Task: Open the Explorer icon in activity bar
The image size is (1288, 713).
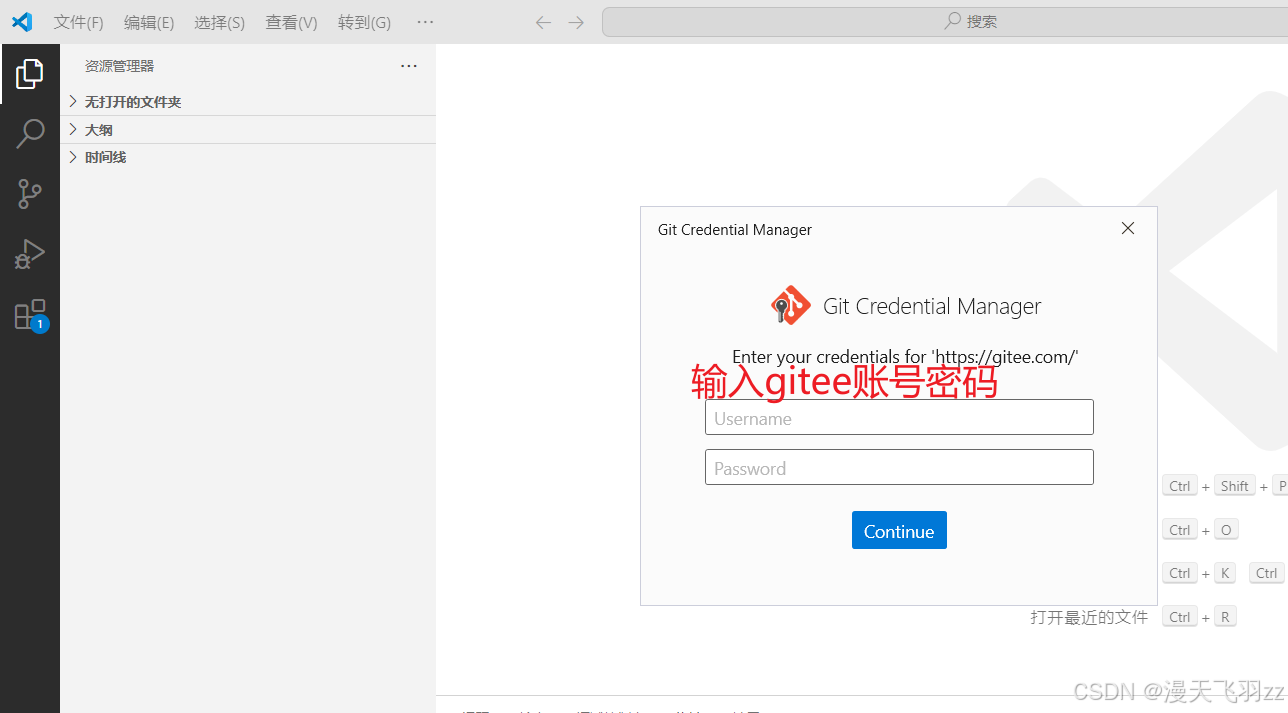Action: (29, 72)
